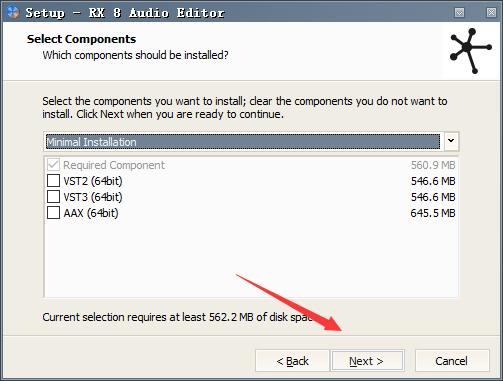Click the Setup - RX 8 Audio Editor title
The height and width of the screenshot is (381, 503).
[125, 13]
